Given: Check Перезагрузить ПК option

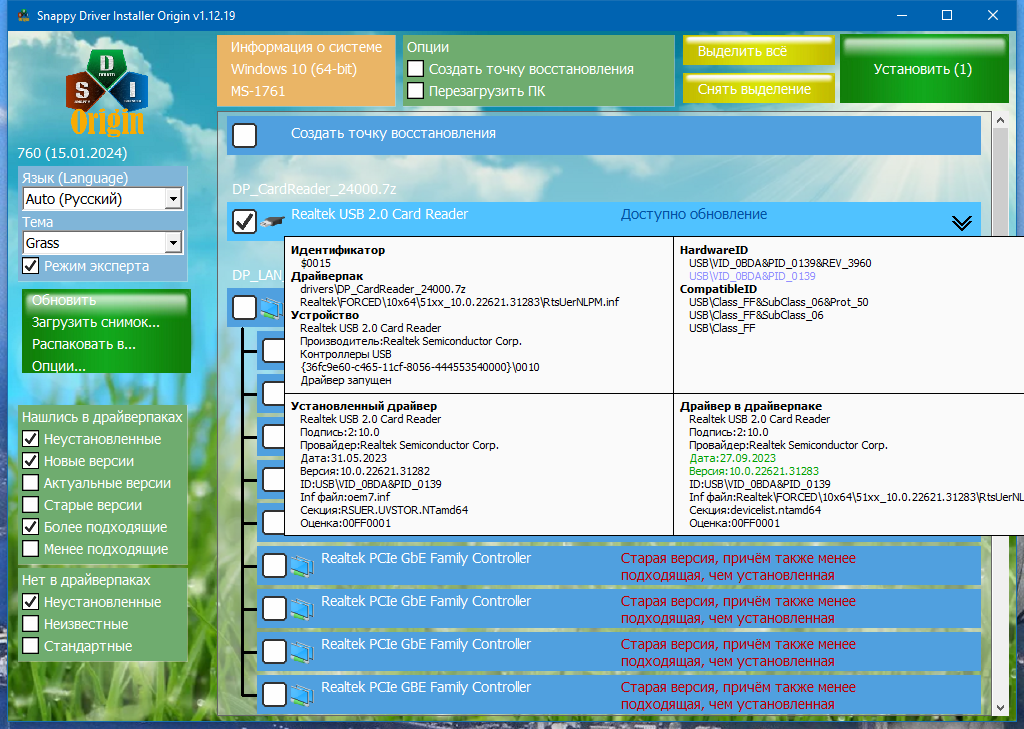Looking at the screenshot, I should [x=415, y=91].
